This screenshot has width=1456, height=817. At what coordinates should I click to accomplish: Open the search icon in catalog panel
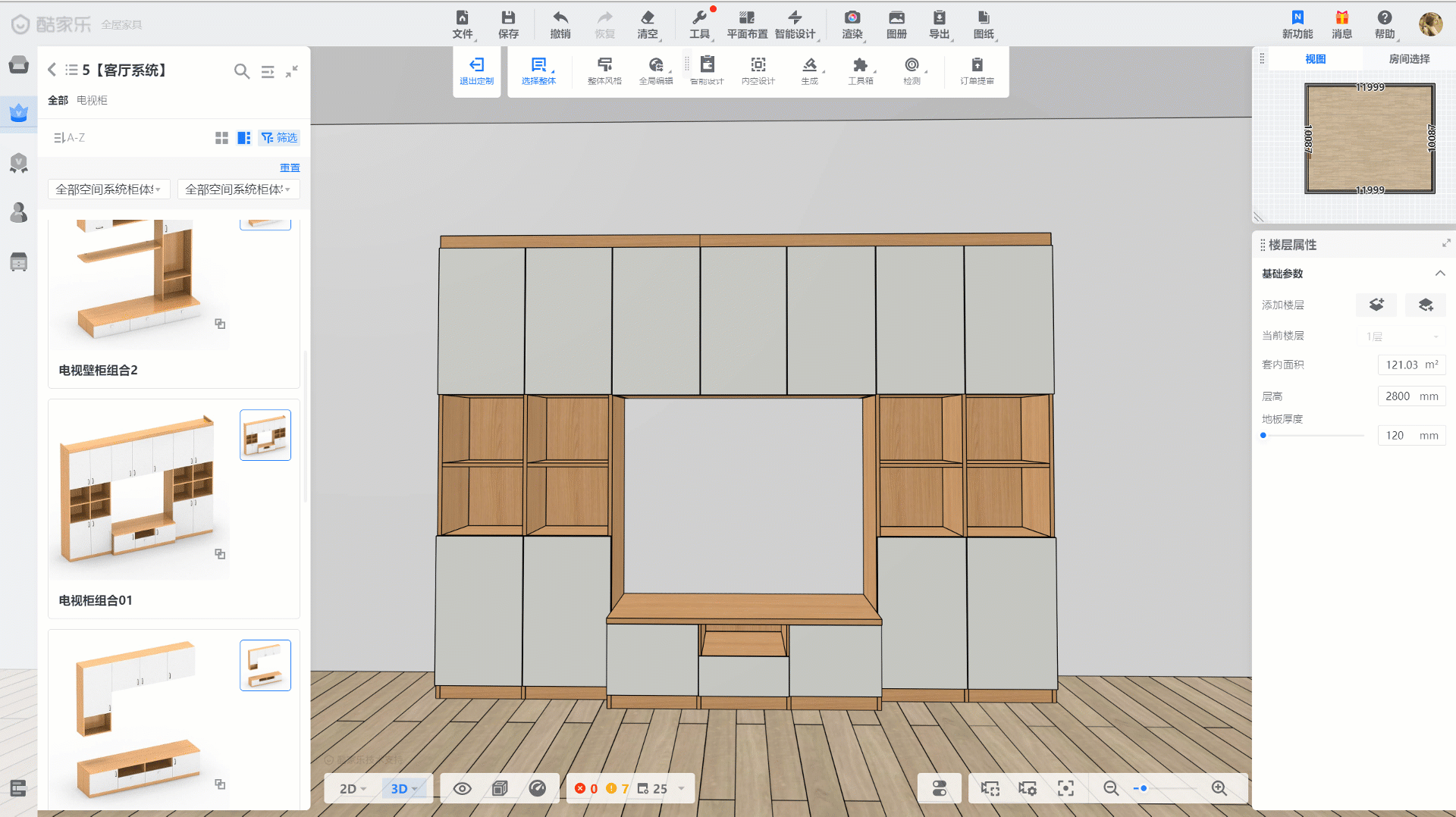tap(241, 70)
